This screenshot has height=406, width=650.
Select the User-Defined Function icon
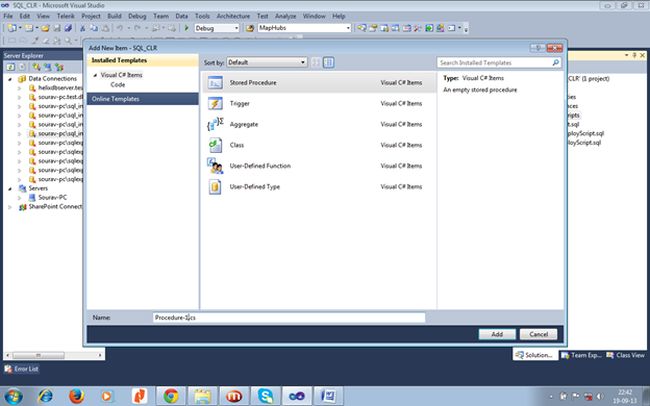click(215, 165)
